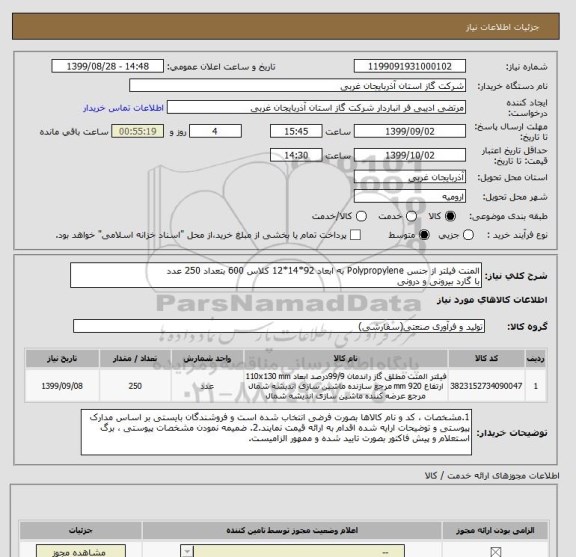Click the واحد شمارش column header

207,359
